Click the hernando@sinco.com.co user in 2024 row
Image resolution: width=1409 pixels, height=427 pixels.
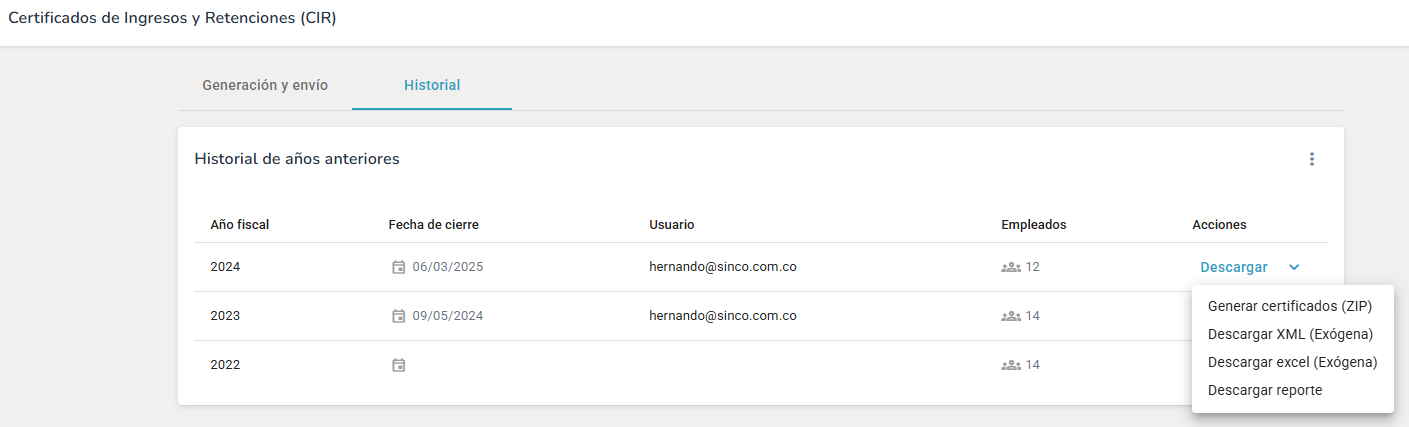tap(722, 267)
